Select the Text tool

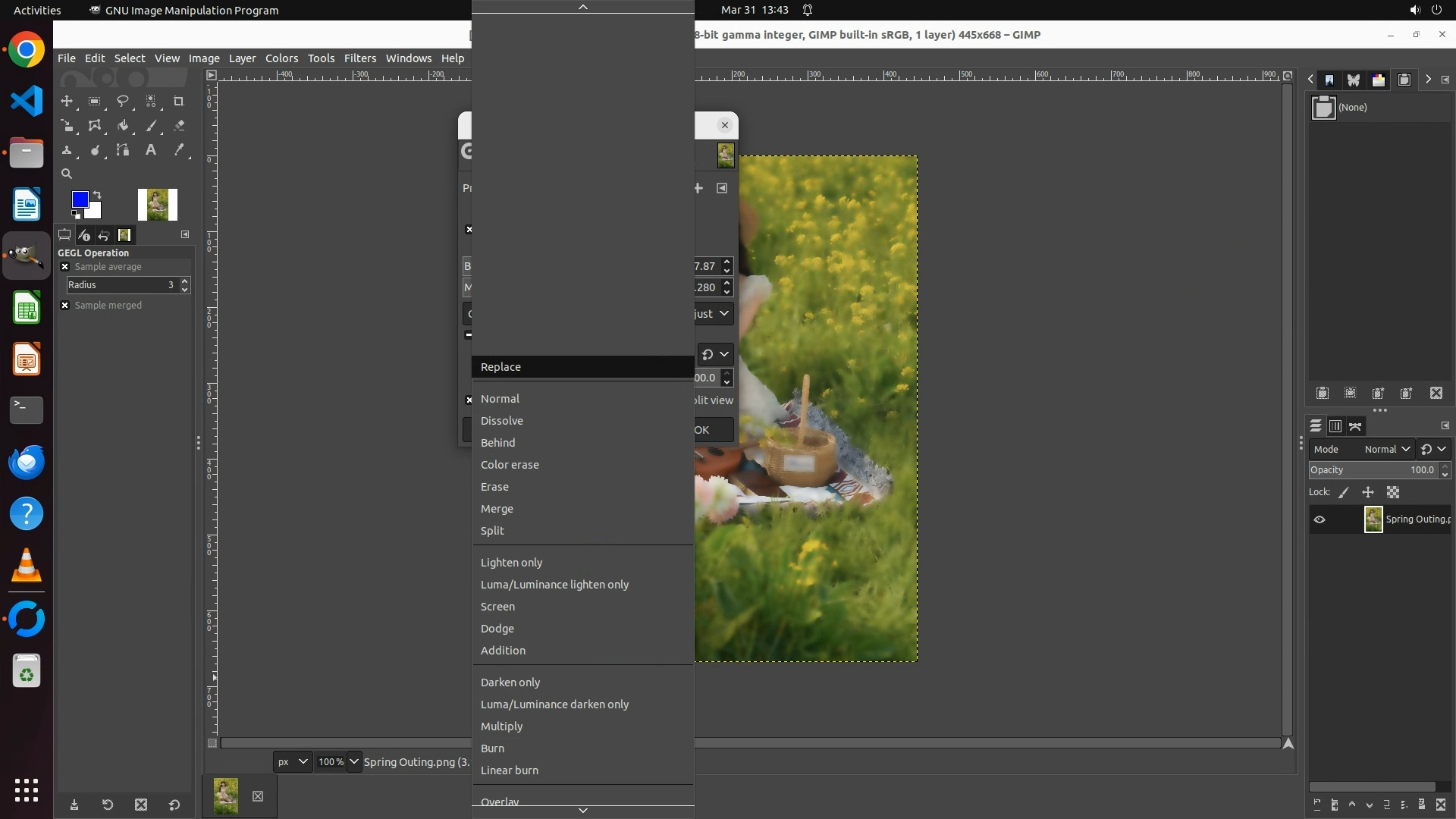(151, 150)
